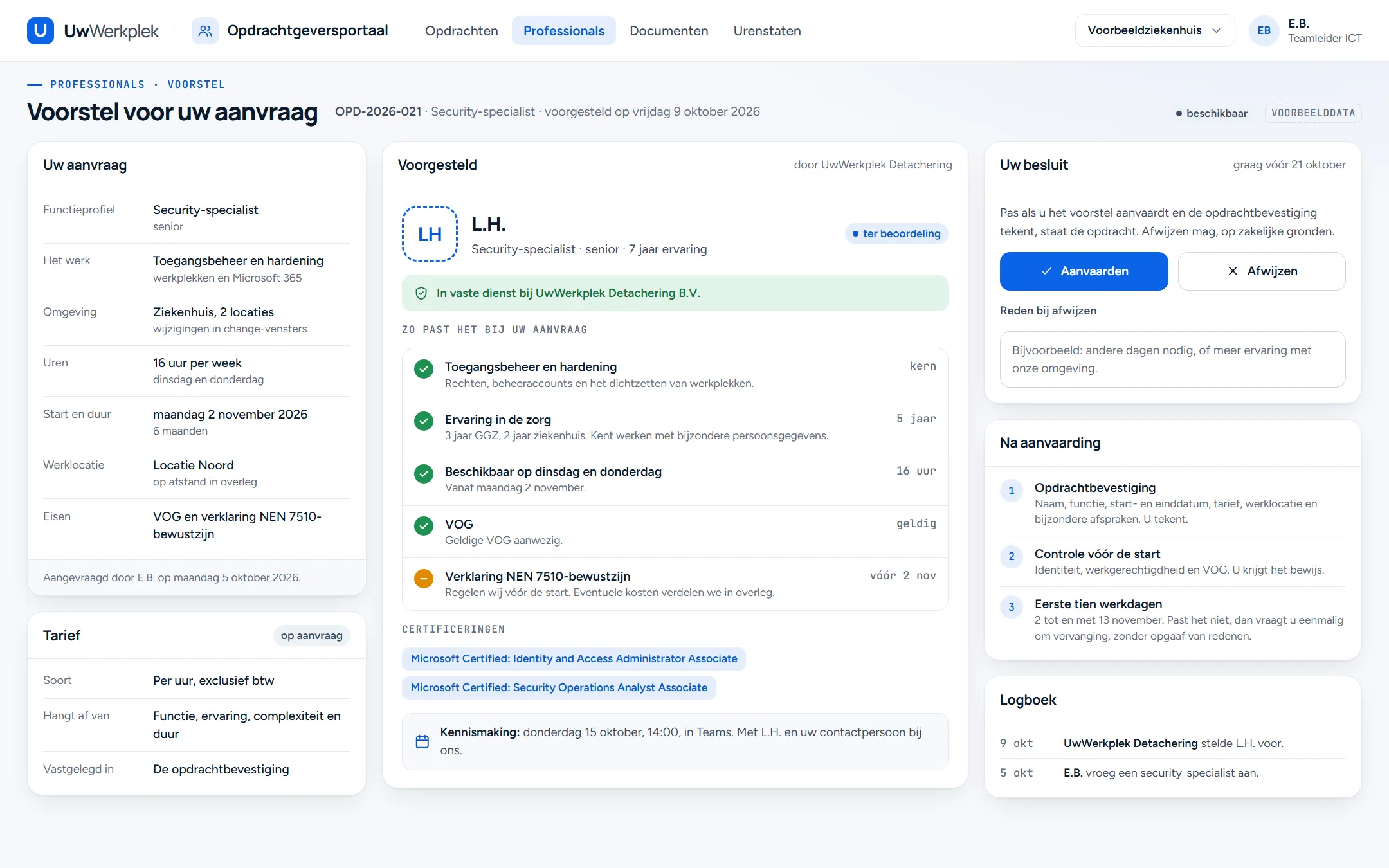Click the shield icon in vaste dienst banner
This screenshot has height=868, width=1389.
tap(421, 293)
